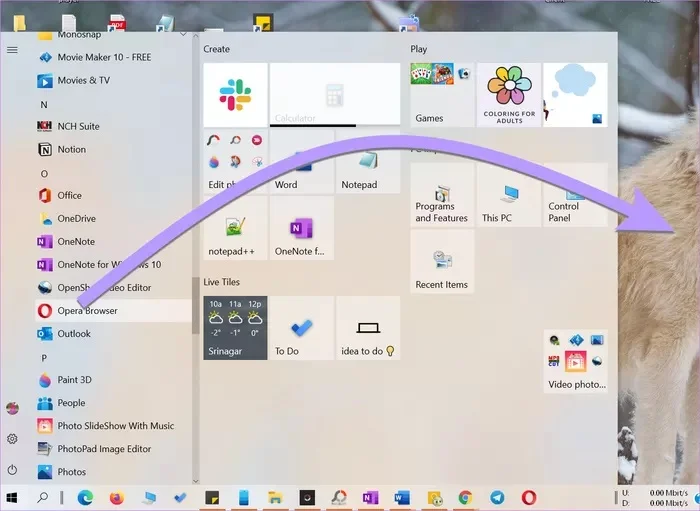The width and height of the screenshot is (700, 511).
Task: Open Opera from the taskbar
Action: coord(529,497)
